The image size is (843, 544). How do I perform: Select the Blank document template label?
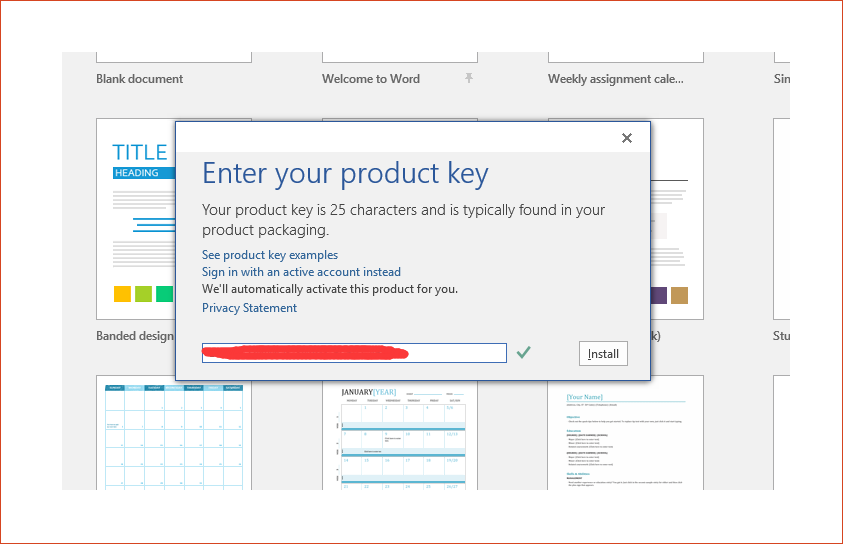139,79
